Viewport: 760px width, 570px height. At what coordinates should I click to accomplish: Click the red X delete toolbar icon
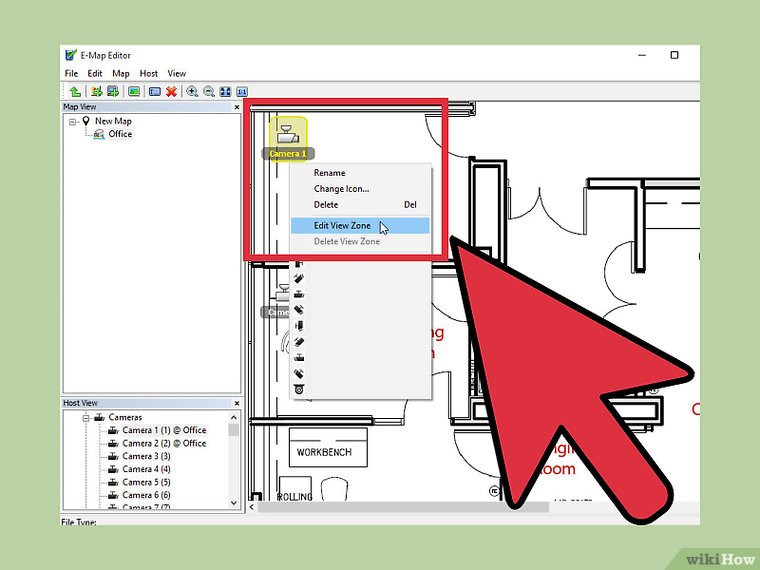click(171, 91)
